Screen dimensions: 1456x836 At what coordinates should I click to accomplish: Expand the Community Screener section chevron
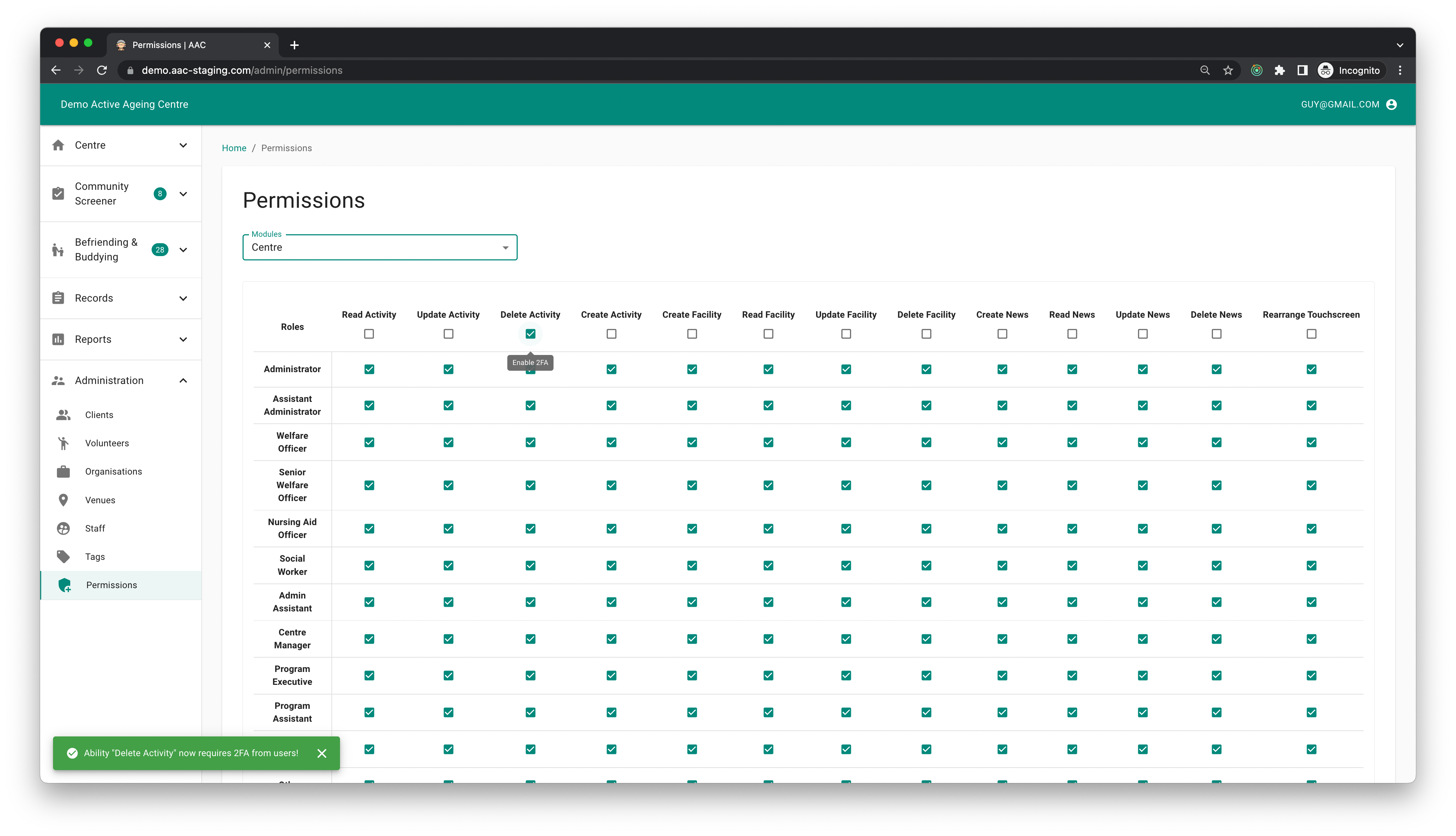coord(183,193)
